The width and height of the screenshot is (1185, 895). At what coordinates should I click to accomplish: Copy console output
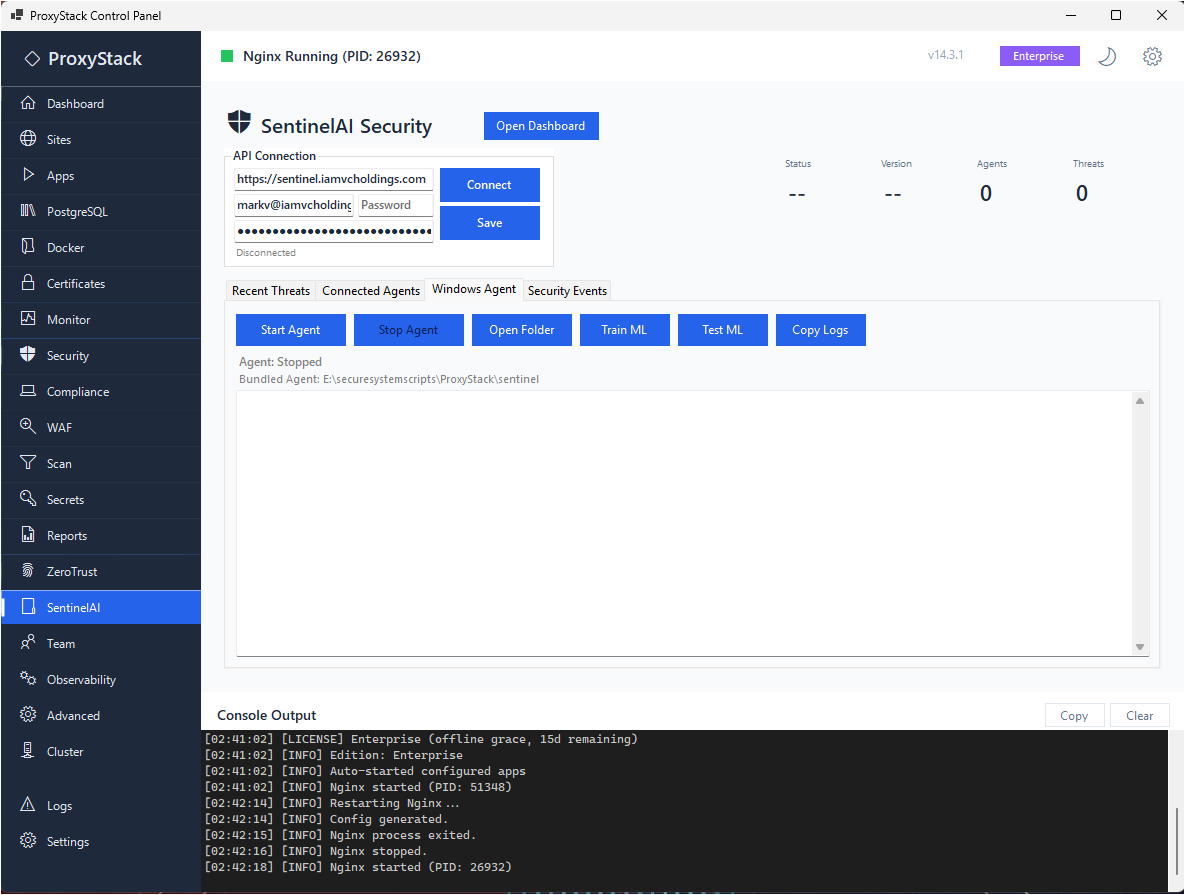pyautogui.click(x=1074, y=715)
